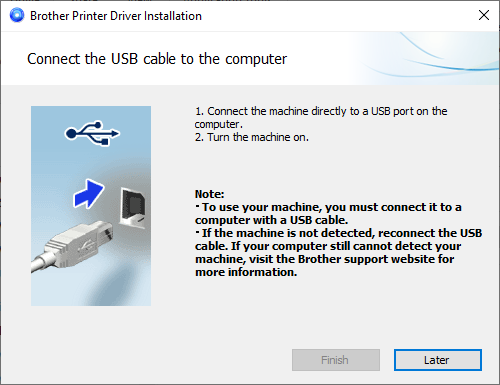The width and height of the screenshot is (500, 385).
Task: Click the bold Note: label
Action: coord(209,194)
